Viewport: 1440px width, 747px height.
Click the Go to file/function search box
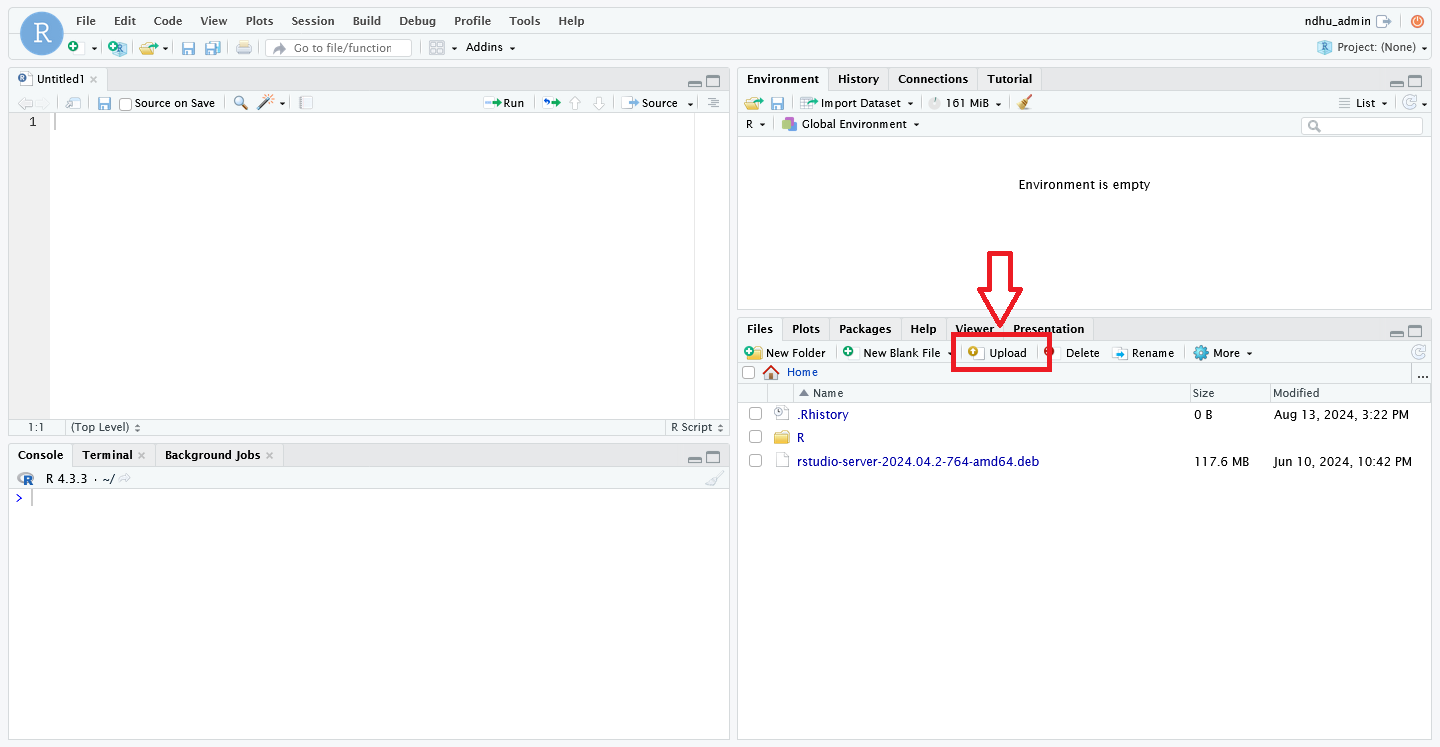(340, 48)
